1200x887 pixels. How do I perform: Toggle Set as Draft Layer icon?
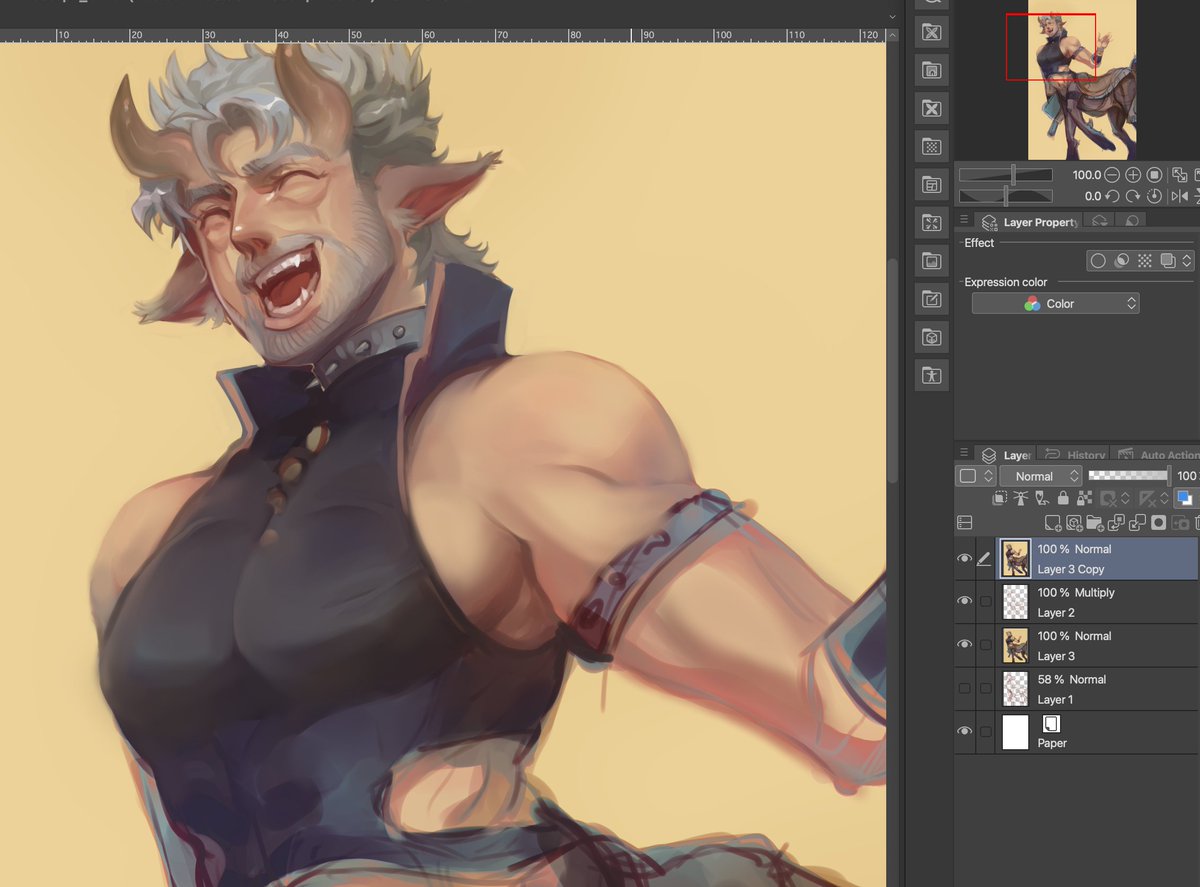(x=1042, y=498)
